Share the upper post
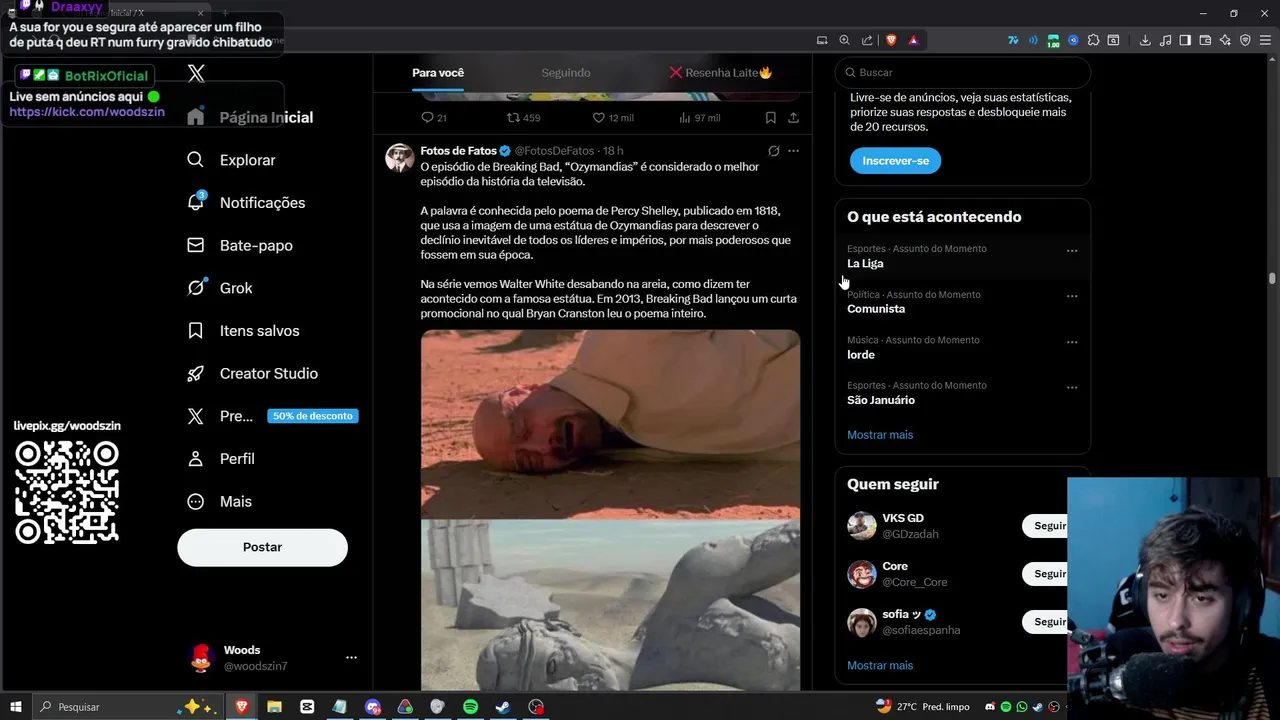This screenshot has height=720, width=1280. [793, 118]
